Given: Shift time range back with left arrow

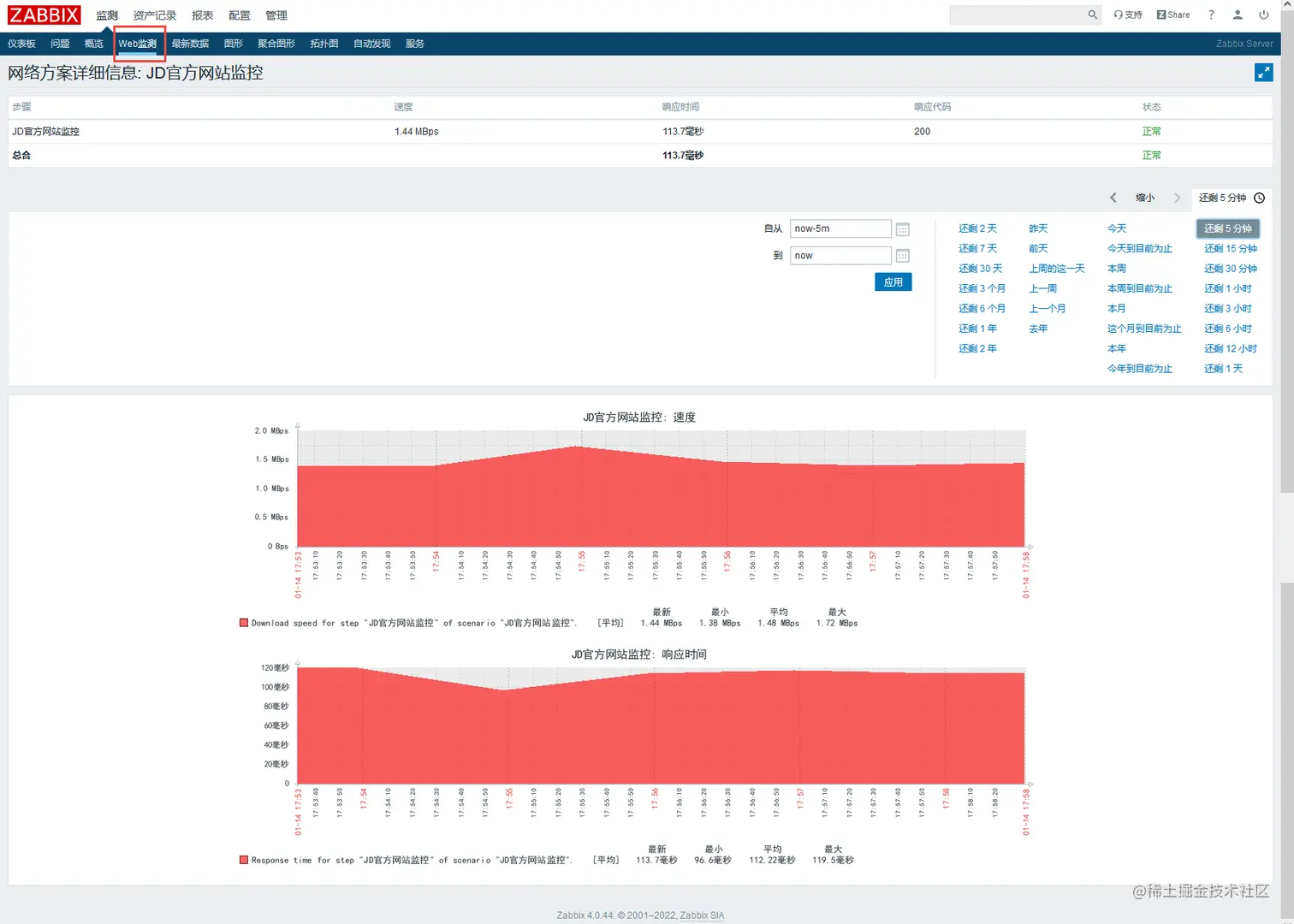Looking at the screenshot, I should point(1113,198).
